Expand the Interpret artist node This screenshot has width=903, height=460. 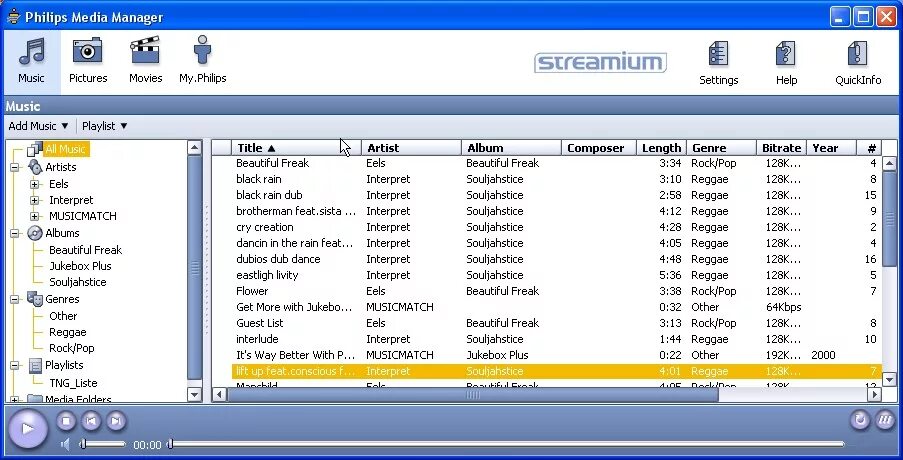35,200
